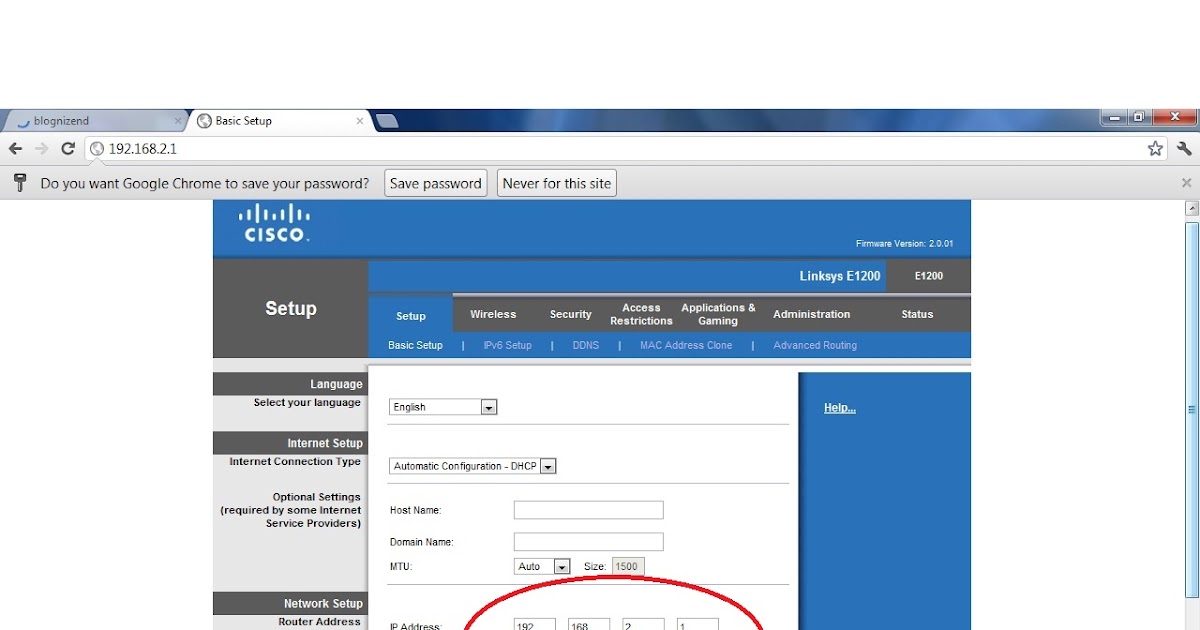
Task: Click the Save password button
Action: [436, 183]
